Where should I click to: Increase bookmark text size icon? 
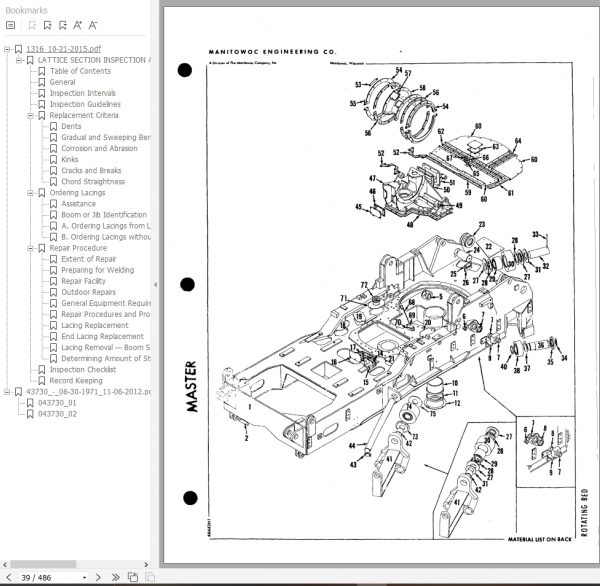(78, 25)
